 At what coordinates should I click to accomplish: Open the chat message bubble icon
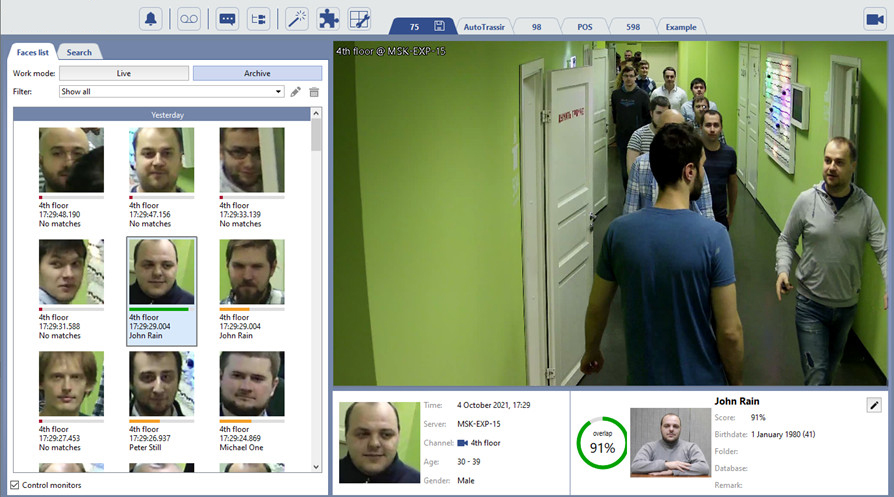[227, 18]
